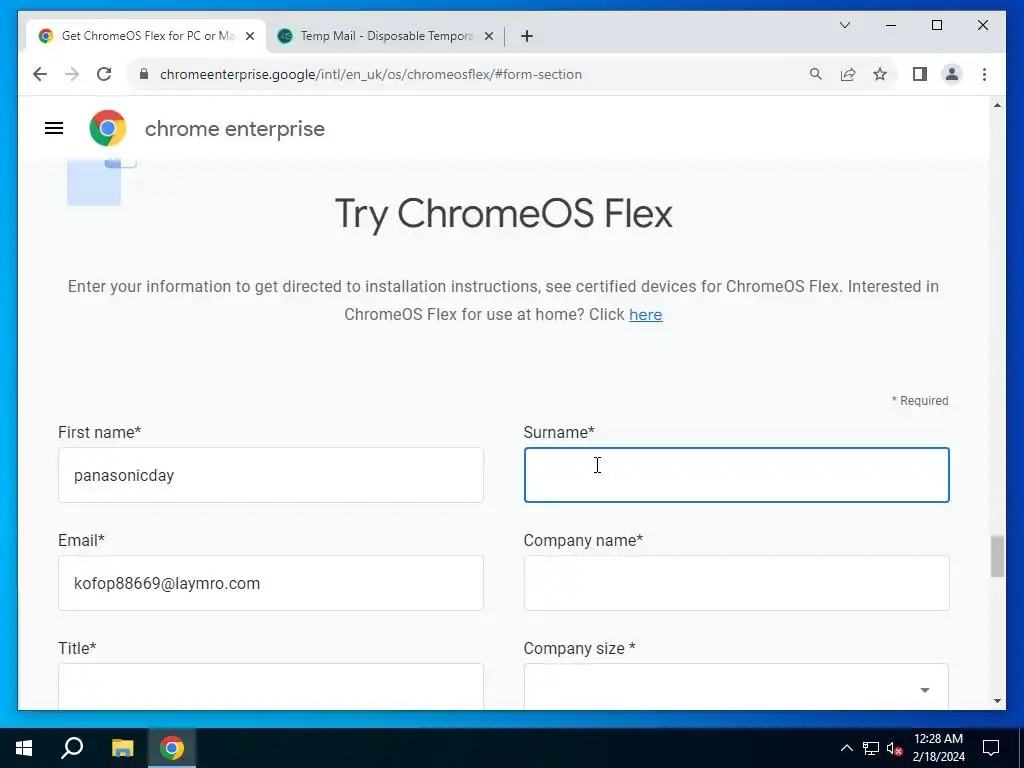The image size is (1024, 768).
Task: Focus the Surname input field
Action: coord(736,475)
